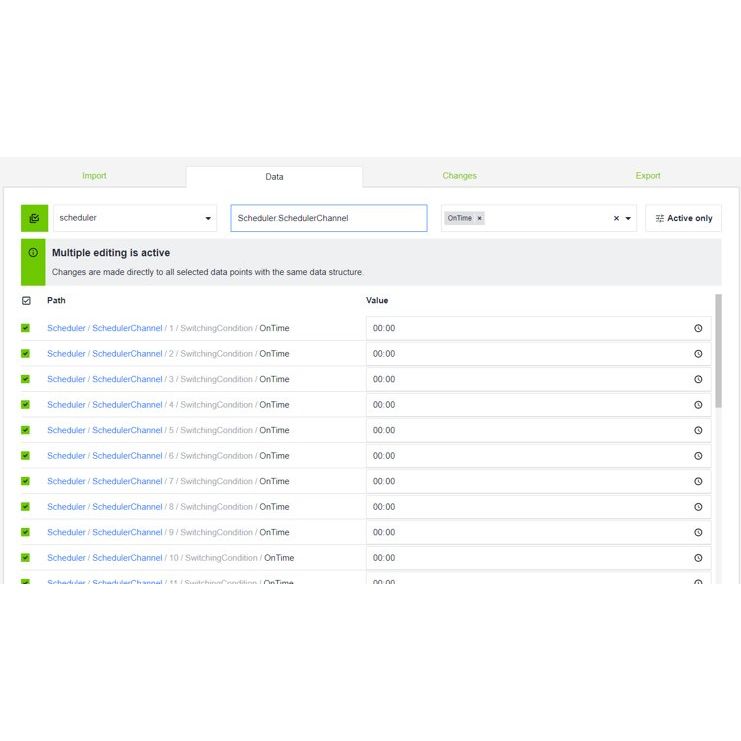
Task: Toggle the select-all checkbox beside Path
Action: point(26,301)
